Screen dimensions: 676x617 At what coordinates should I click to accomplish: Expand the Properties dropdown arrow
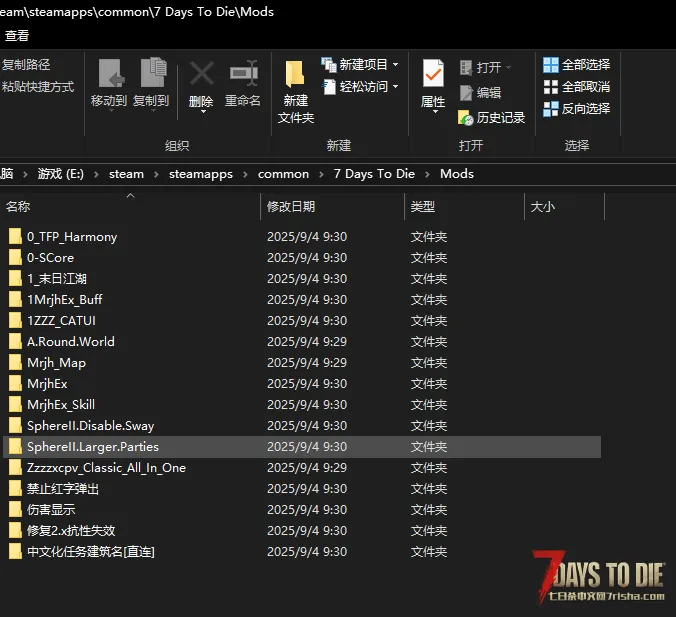tap(435, 112)
